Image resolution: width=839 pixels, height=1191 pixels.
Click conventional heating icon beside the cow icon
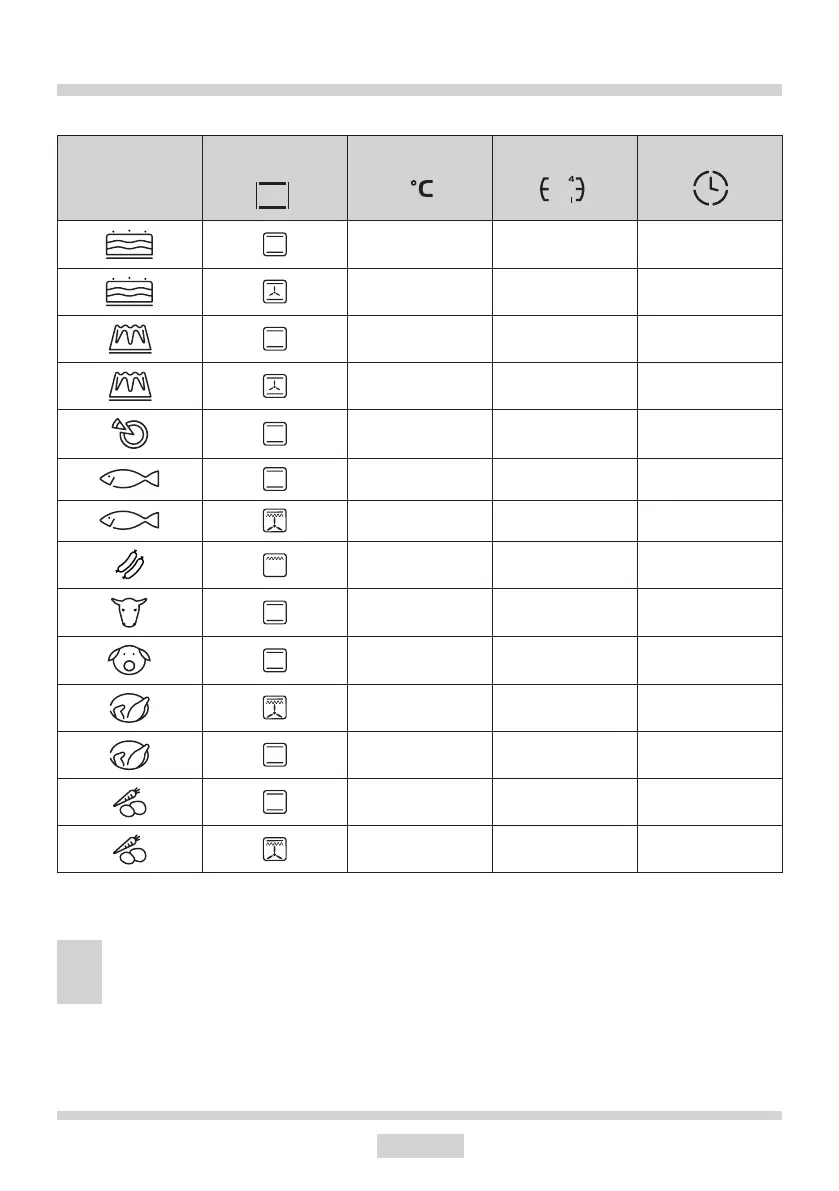(274, 612)
